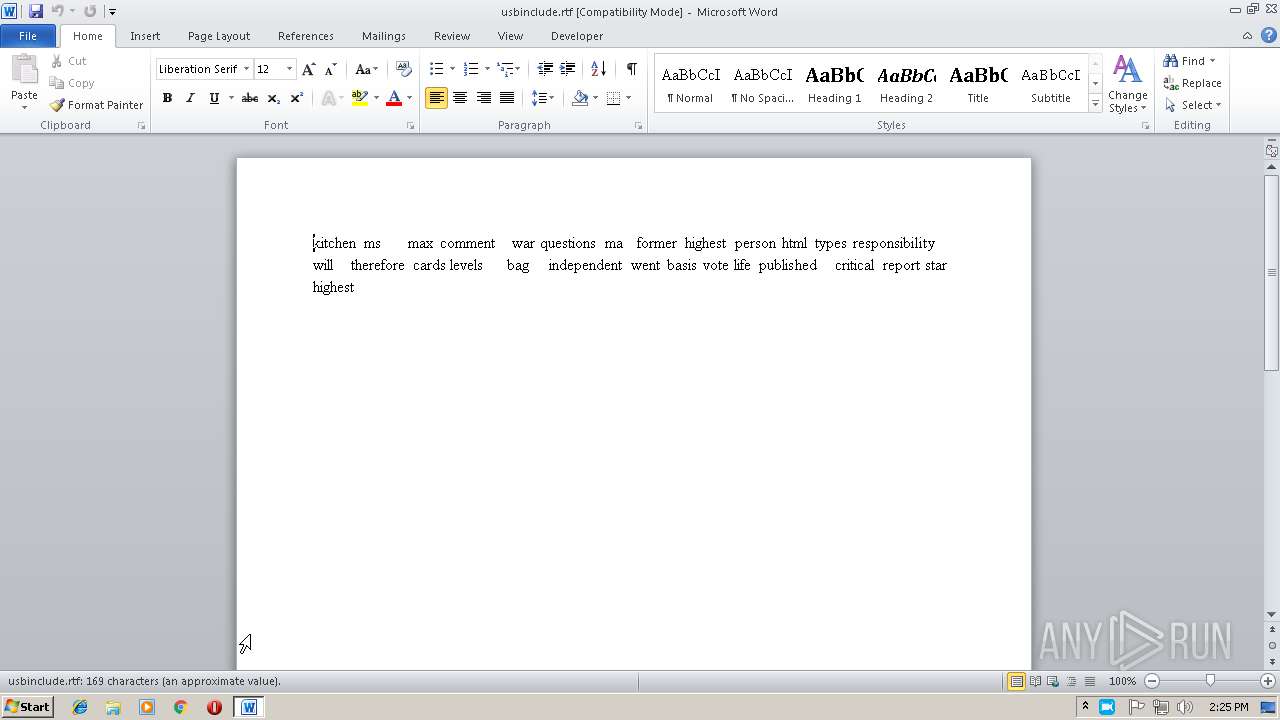Image resolution: width=1280 pixels, height=720 pixels.
Task: Click the Sort icon
Action: (x=598, y=69)
